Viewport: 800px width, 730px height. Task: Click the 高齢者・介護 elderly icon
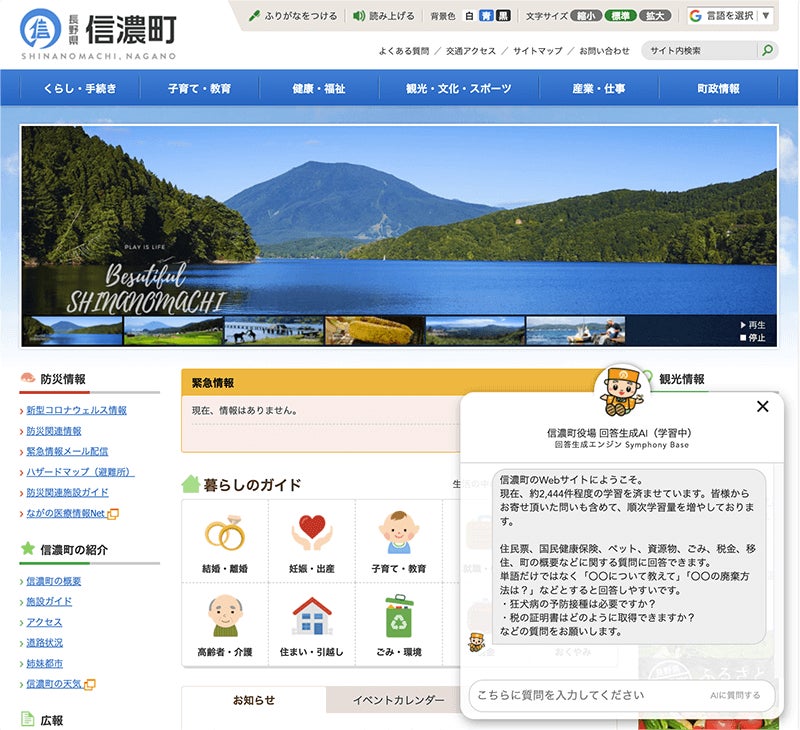[x=225, y=615]
